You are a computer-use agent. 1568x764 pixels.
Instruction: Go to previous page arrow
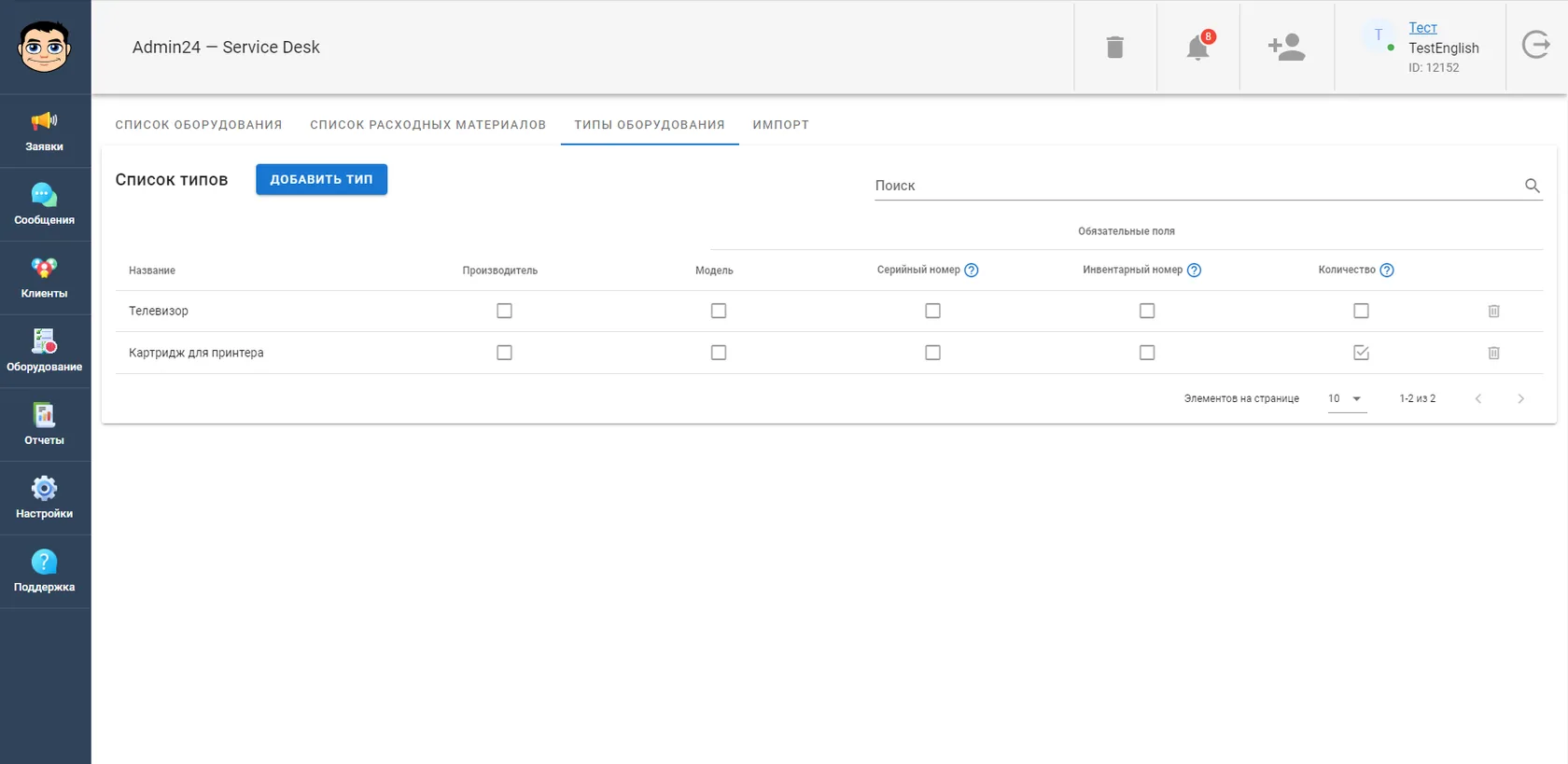[x=1477, y=399]
